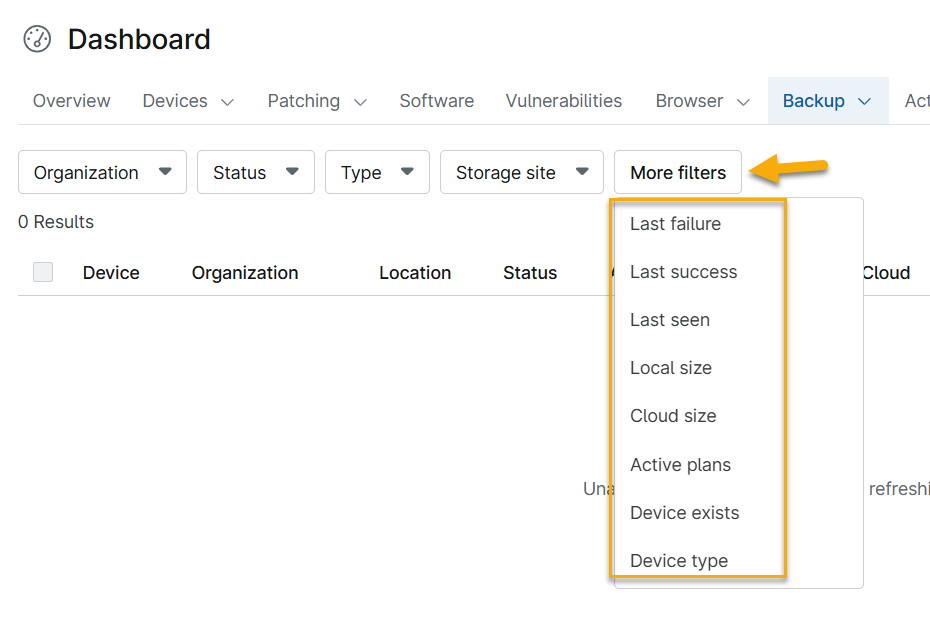The height and width of the screenshot is (626, 930).
Task: Select Device type filter option
Action: pyautogui.click(x=678, y=561)
